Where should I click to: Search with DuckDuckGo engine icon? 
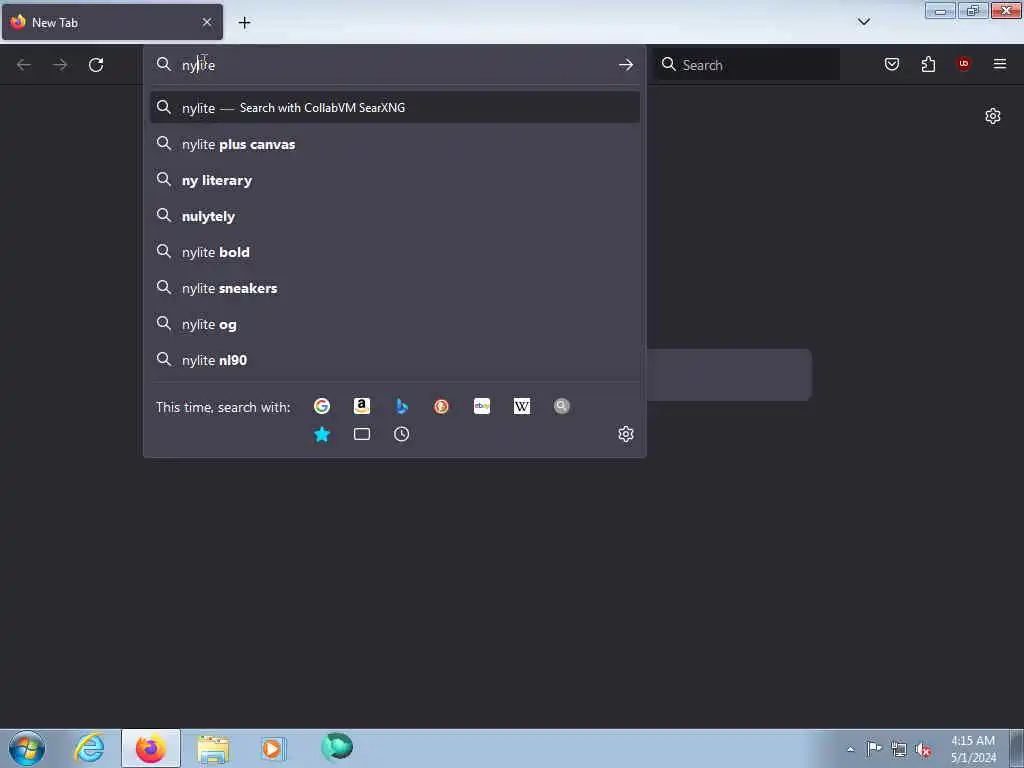441,406
